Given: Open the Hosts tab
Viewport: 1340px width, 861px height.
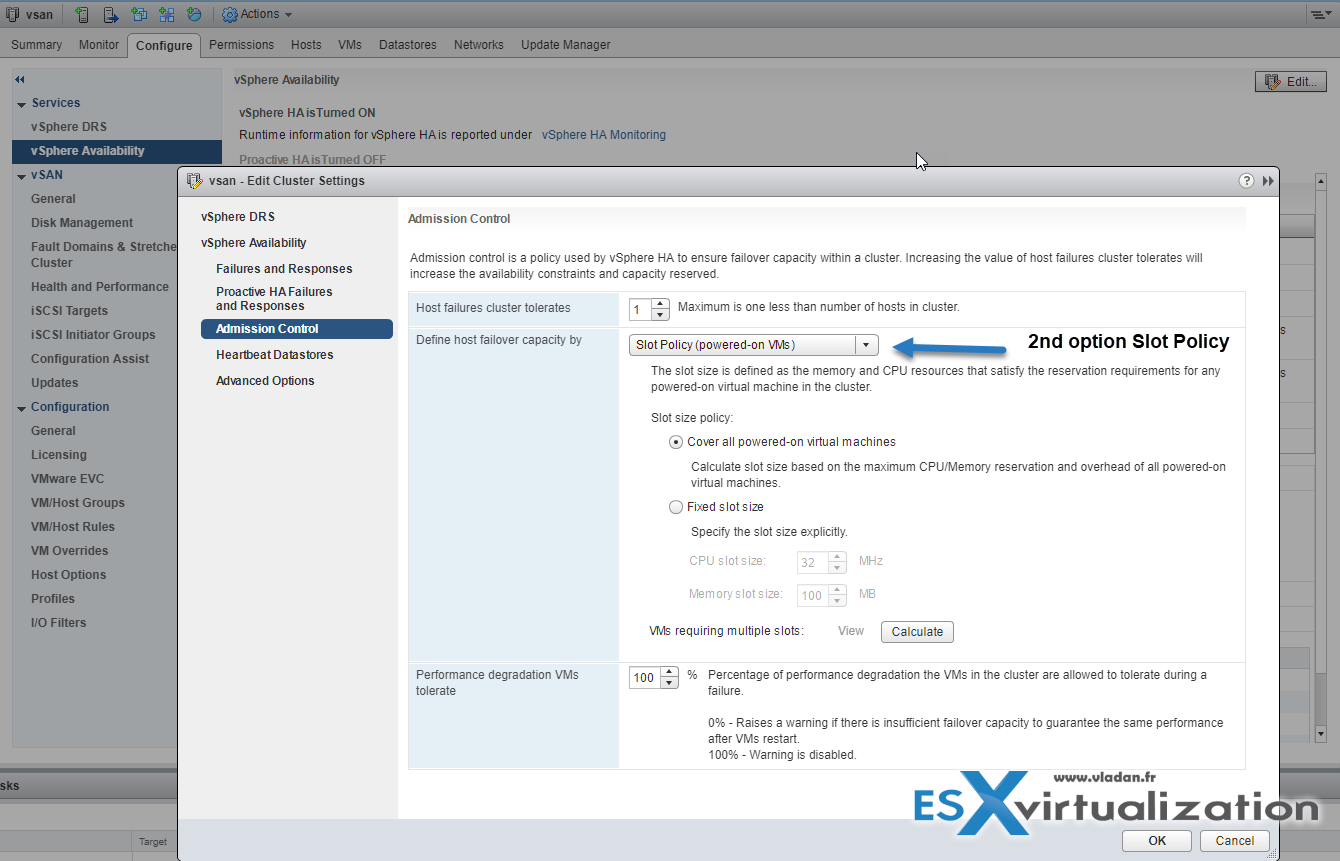Looking at the screenshot, I should point(306,45).
